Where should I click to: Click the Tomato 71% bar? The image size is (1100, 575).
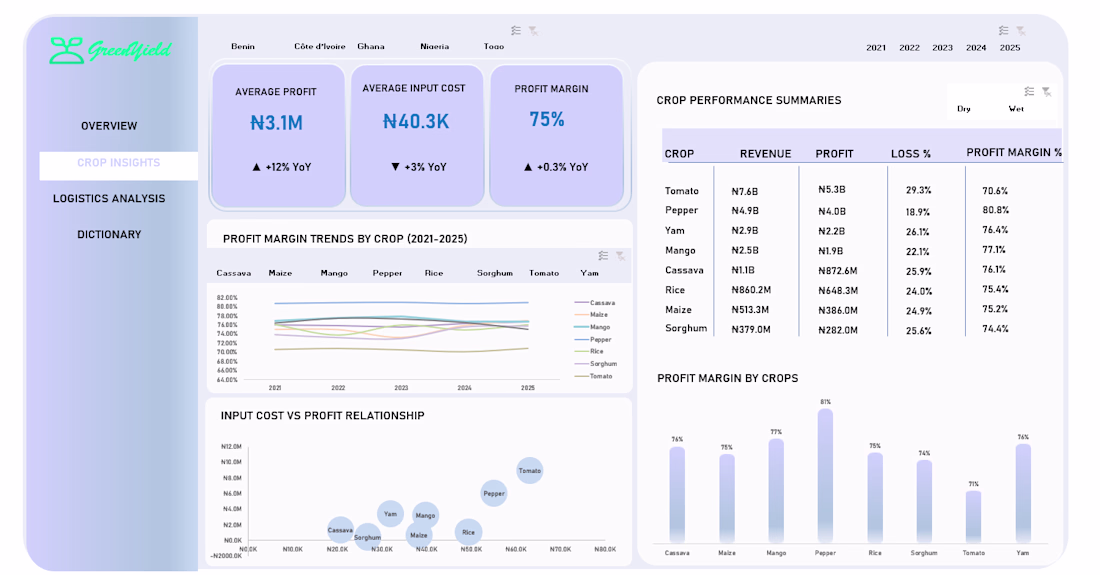[x=973, y=517]
